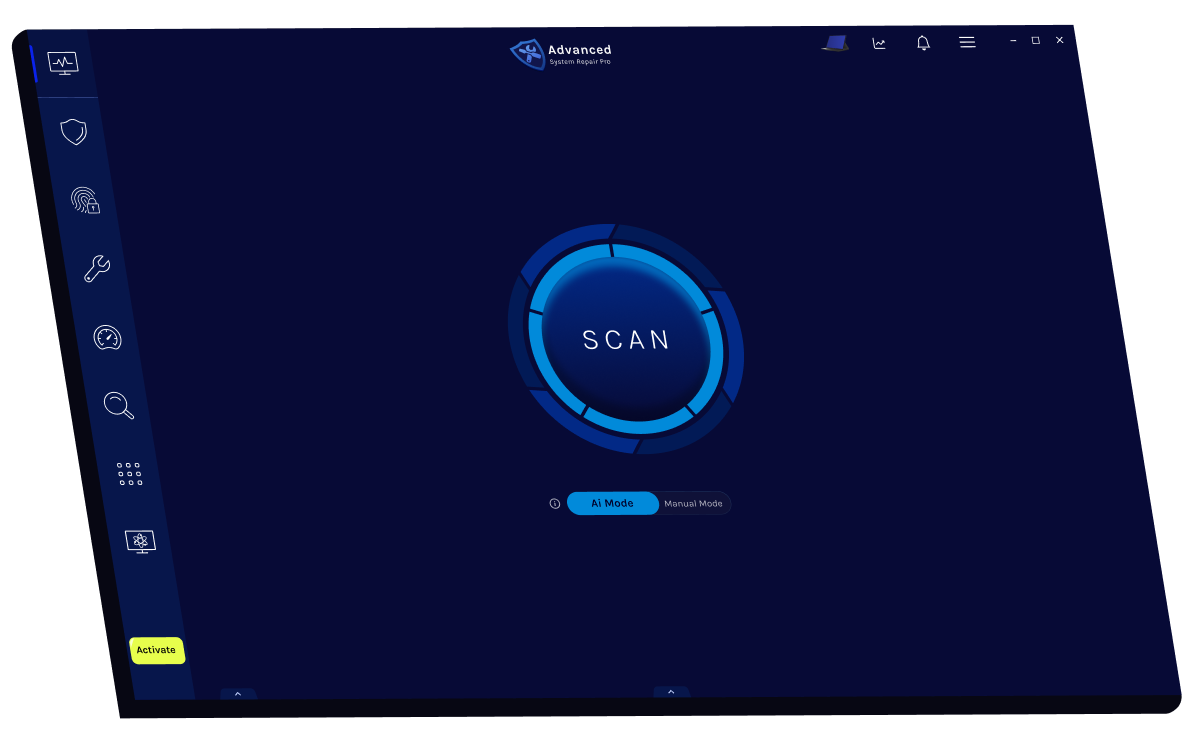Click the Advanced System Repair Pro logo

pos(561,53)
